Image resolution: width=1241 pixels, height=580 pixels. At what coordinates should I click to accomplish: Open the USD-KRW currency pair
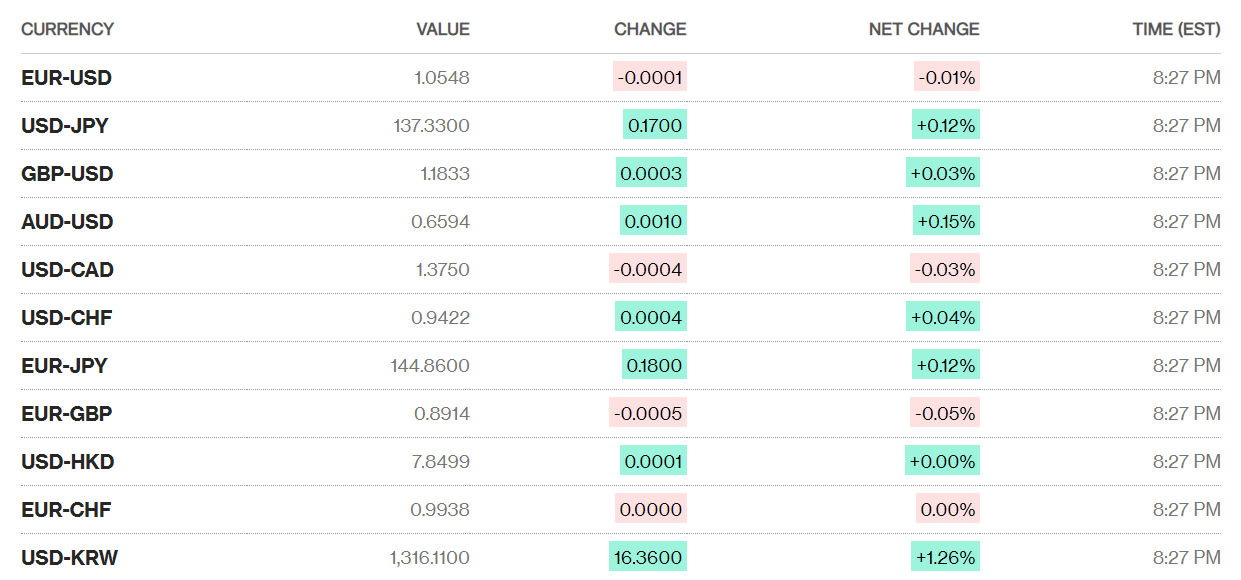(x=69, y=558)
